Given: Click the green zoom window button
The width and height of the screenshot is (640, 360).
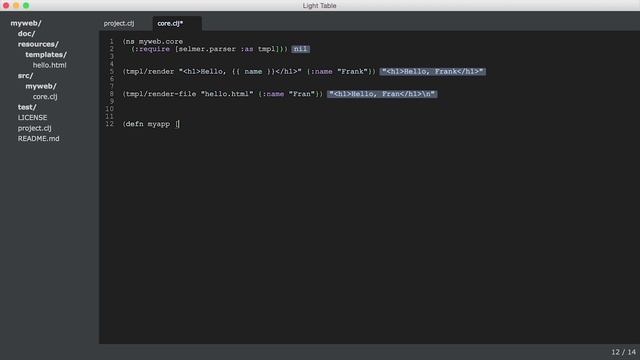Looking at the screenshot, I should [26, 5].
